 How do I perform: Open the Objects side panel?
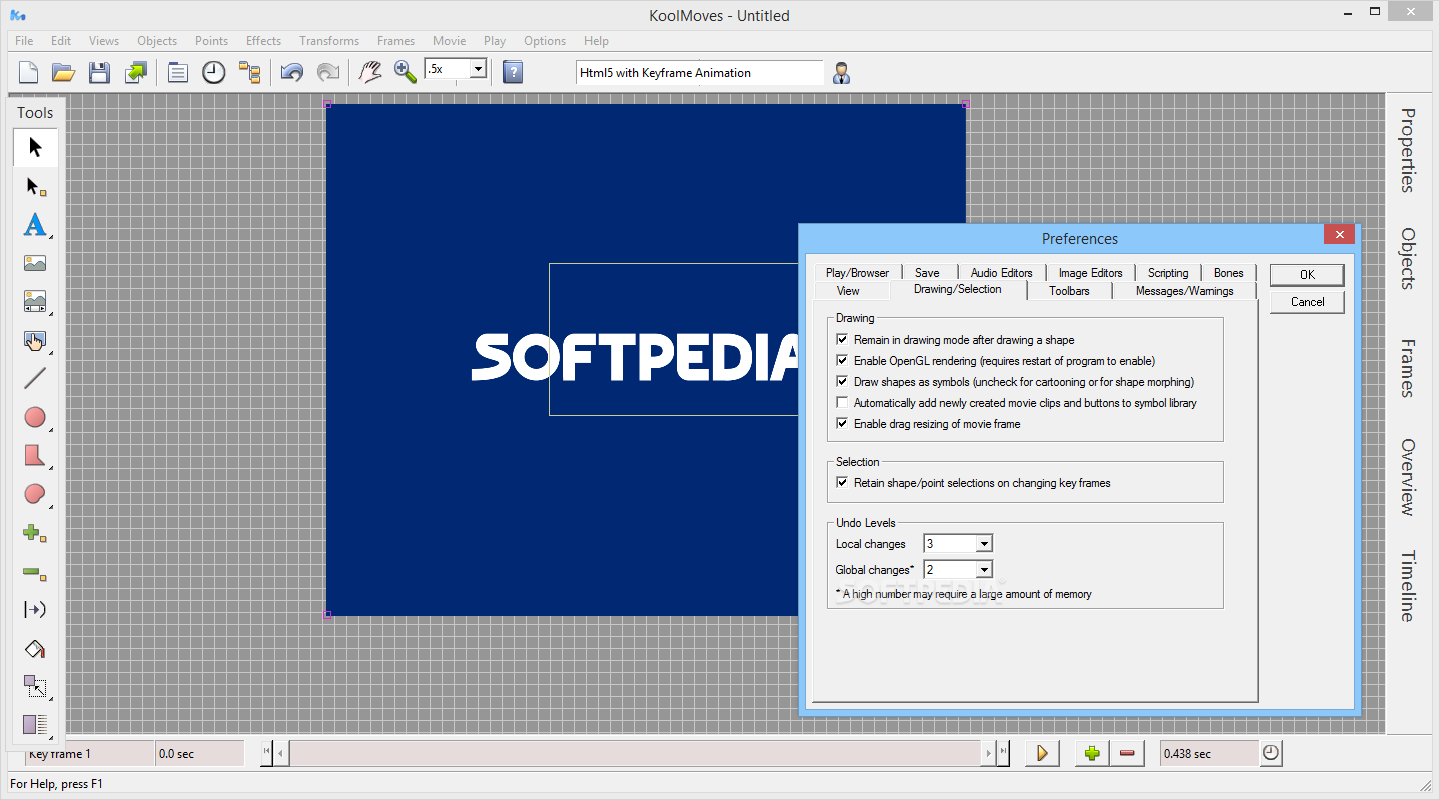[1408, 259]
